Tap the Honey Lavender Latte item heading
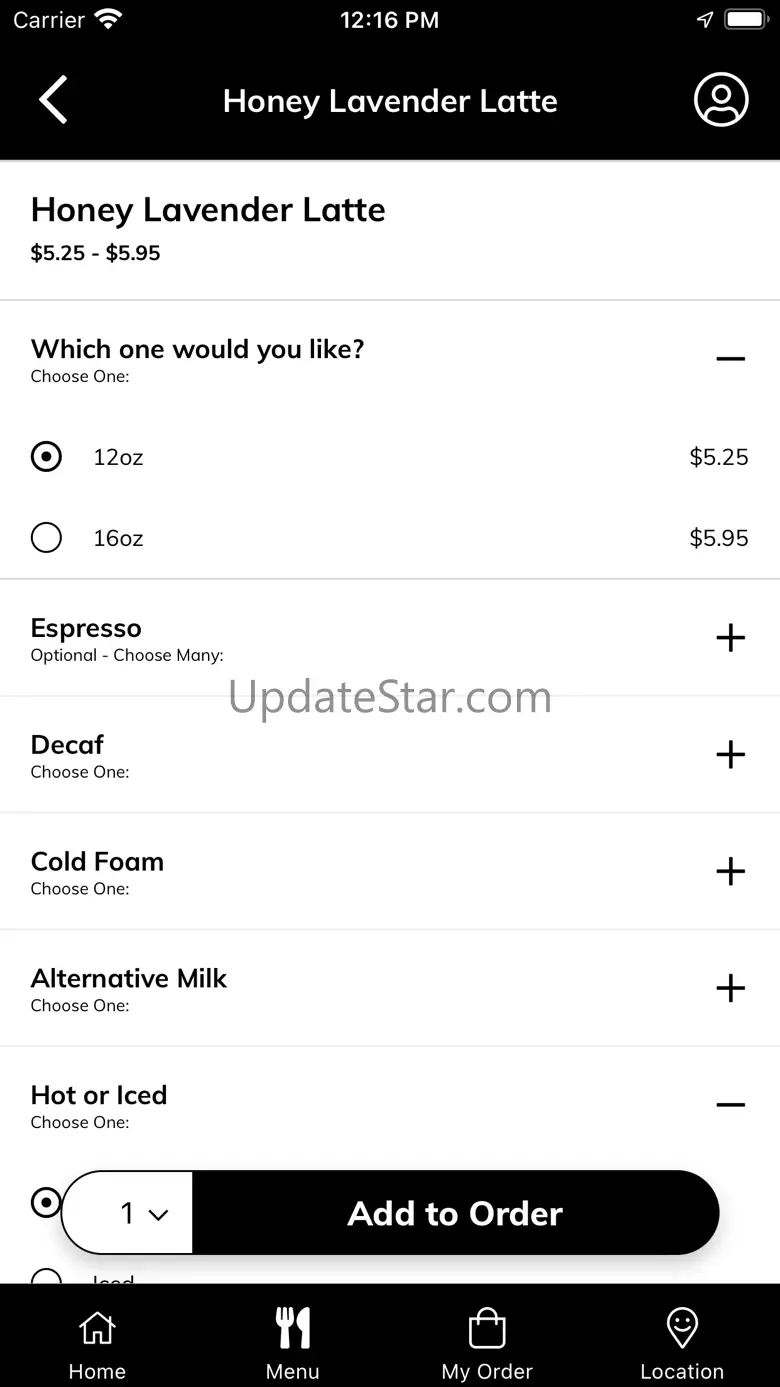The image size is (780, 1387). pyautogui.click(x=208, y=210)
